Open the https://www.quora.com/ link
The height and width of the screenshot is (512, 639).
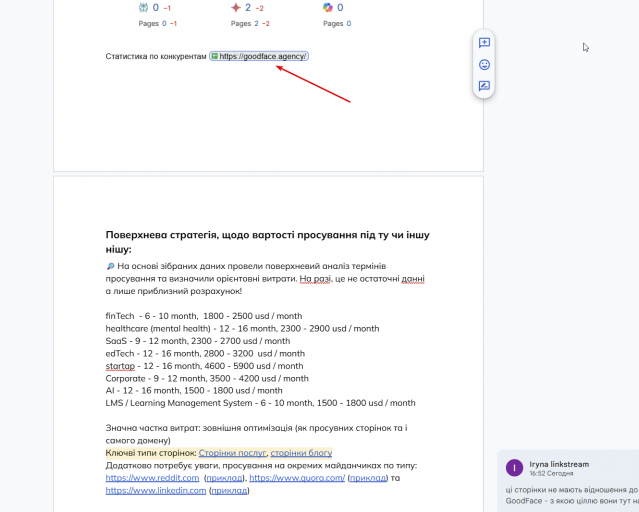pyautogui.click(x=297, y=478)
